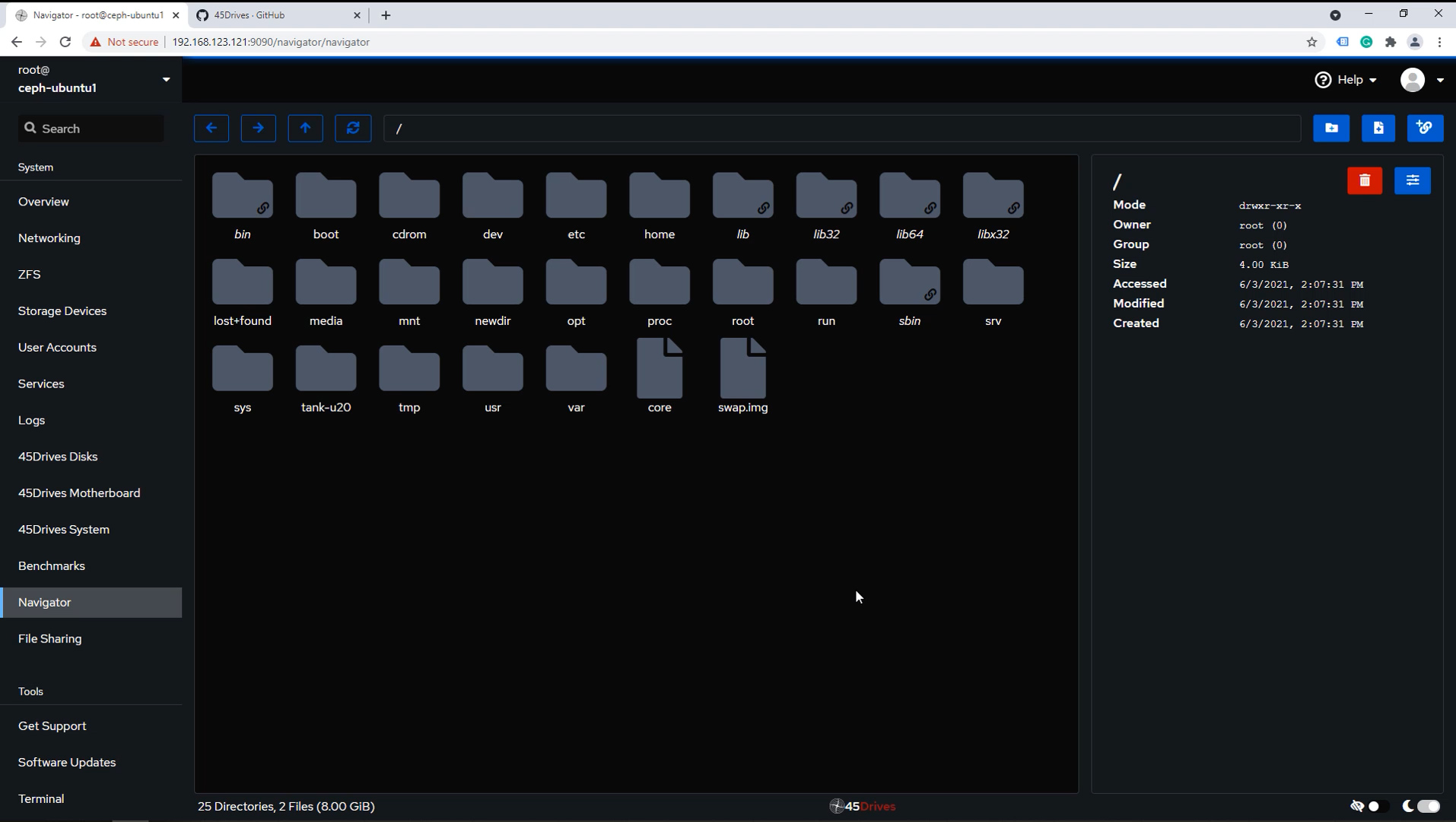Open the newdir folder
1456x822 pixels.
coord(493,293)
